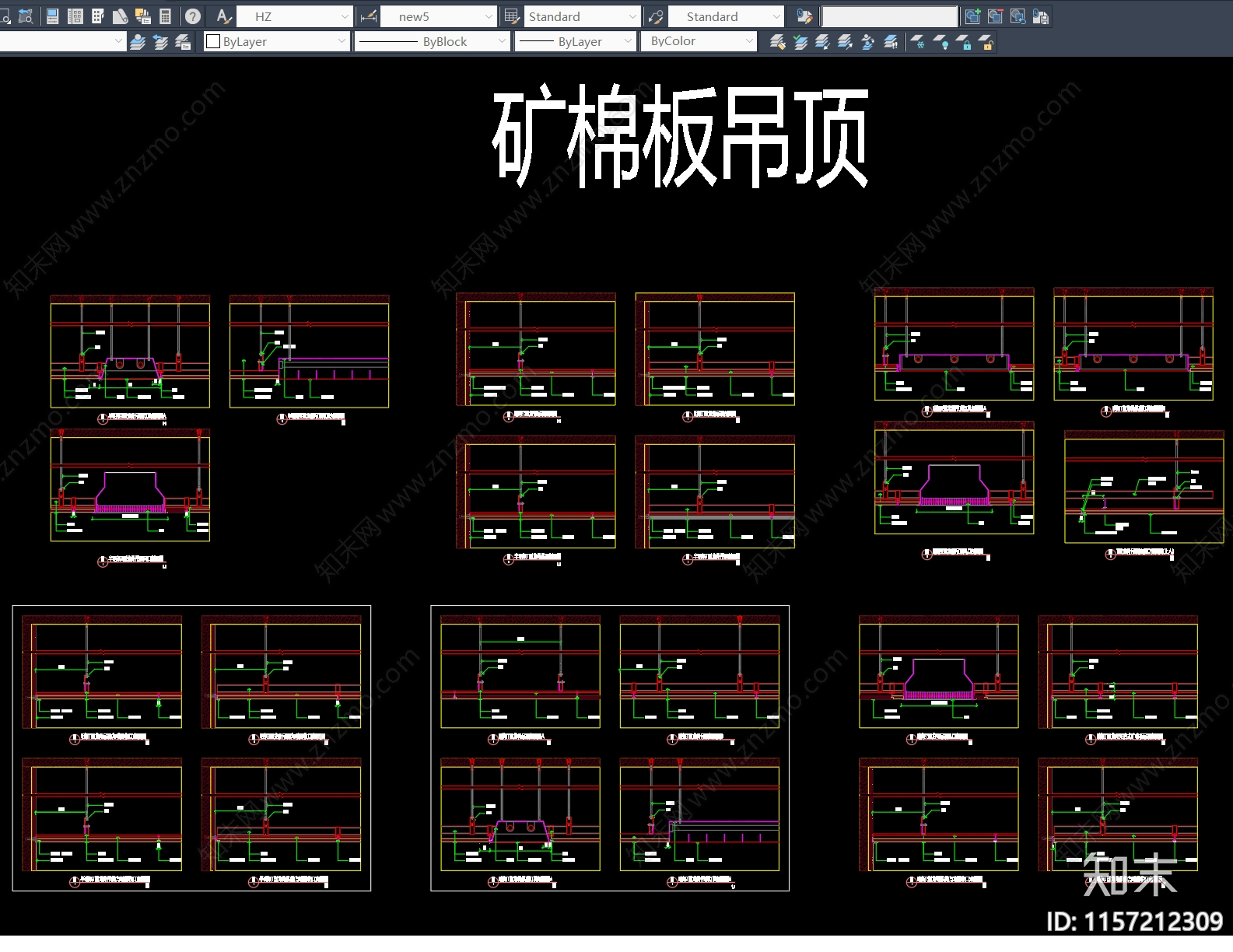Open the Text Style manager icon

(224, 16)
